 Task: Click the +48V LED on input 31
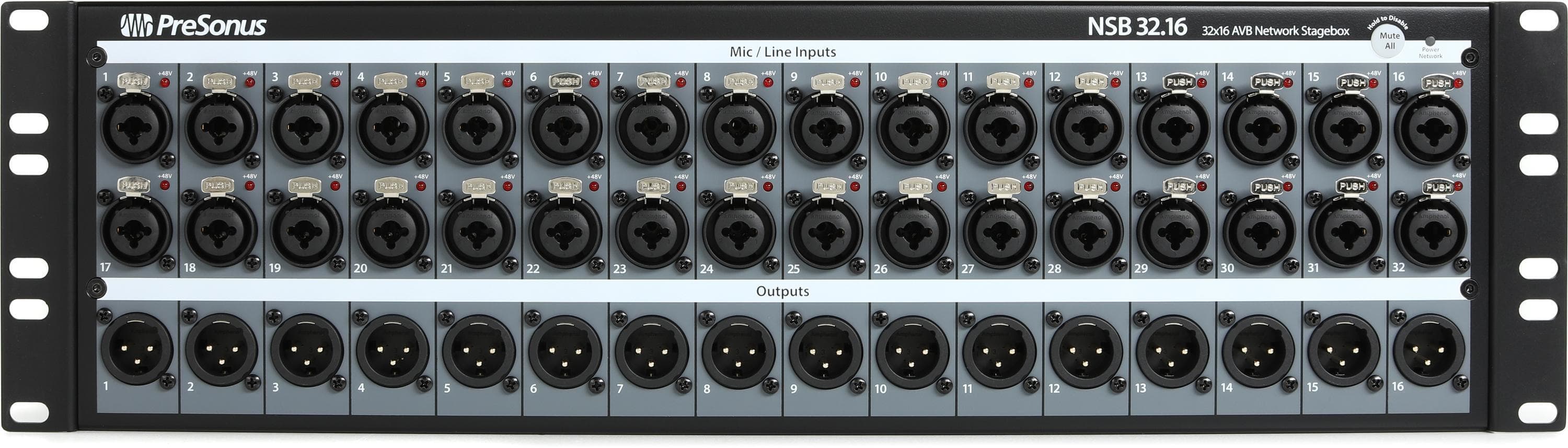click(x=1373, y=186)
